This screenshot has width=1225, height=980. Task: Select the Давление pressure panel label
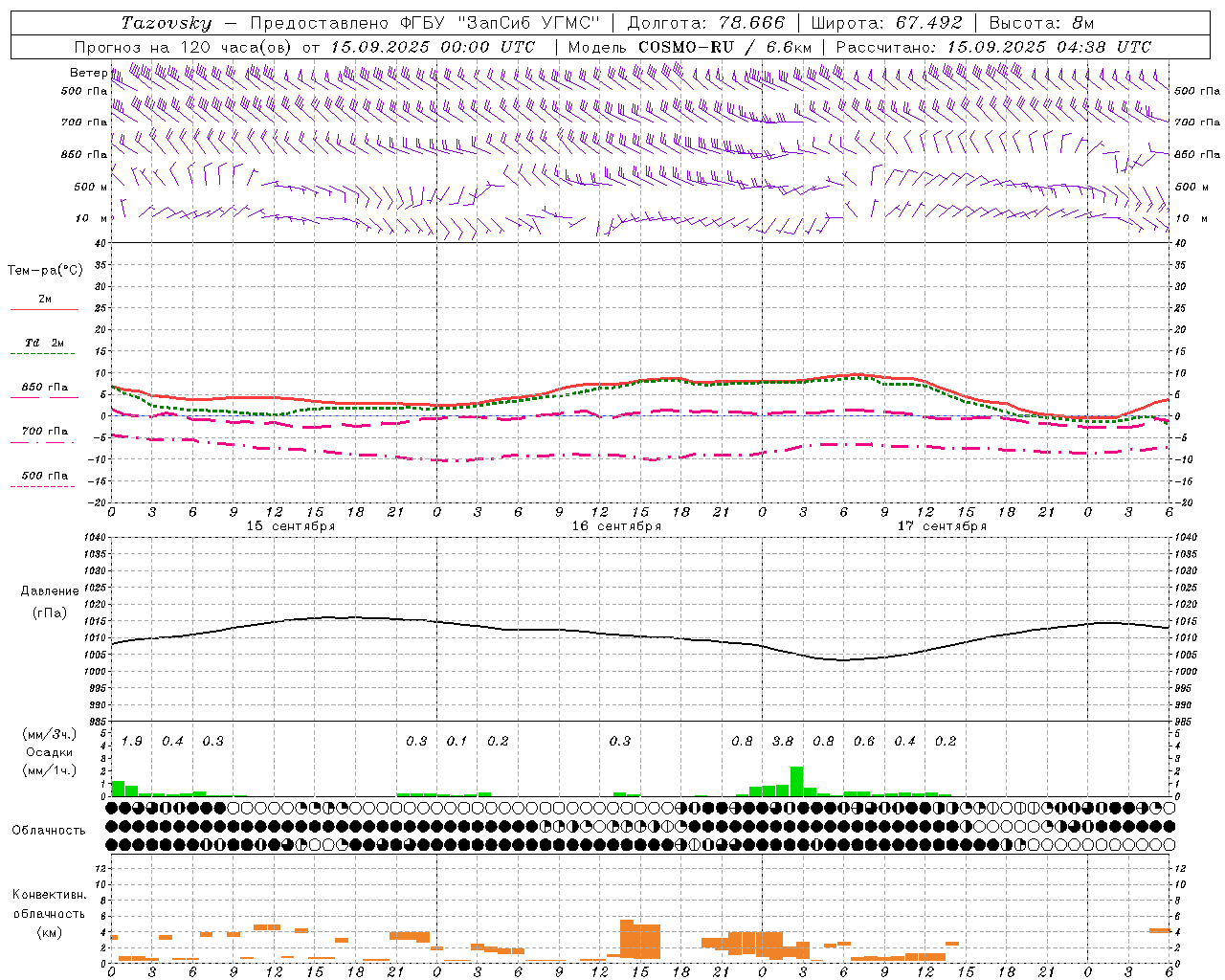pyautogui.click(x=49, y=591)
